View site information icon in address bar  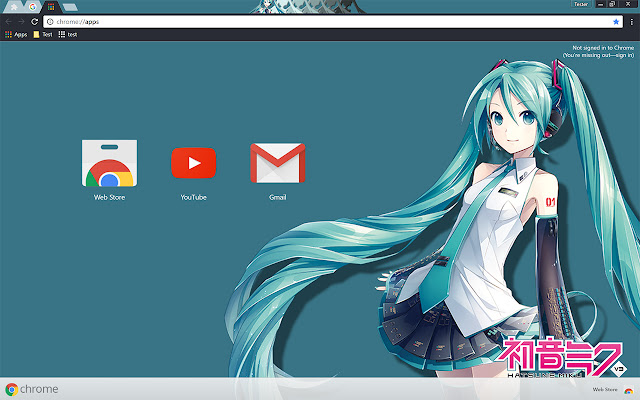[50, 22]
